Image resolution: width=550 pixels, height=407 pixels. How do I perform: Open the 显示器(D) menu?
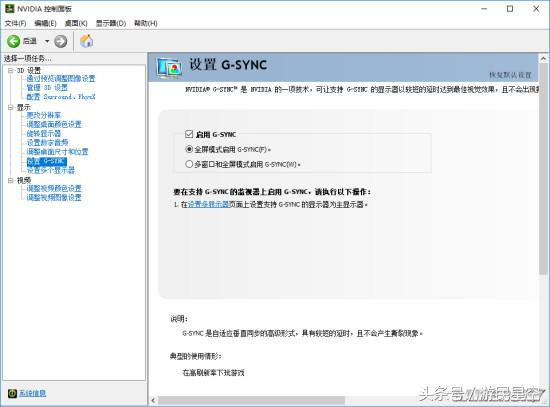pos(111,23)
